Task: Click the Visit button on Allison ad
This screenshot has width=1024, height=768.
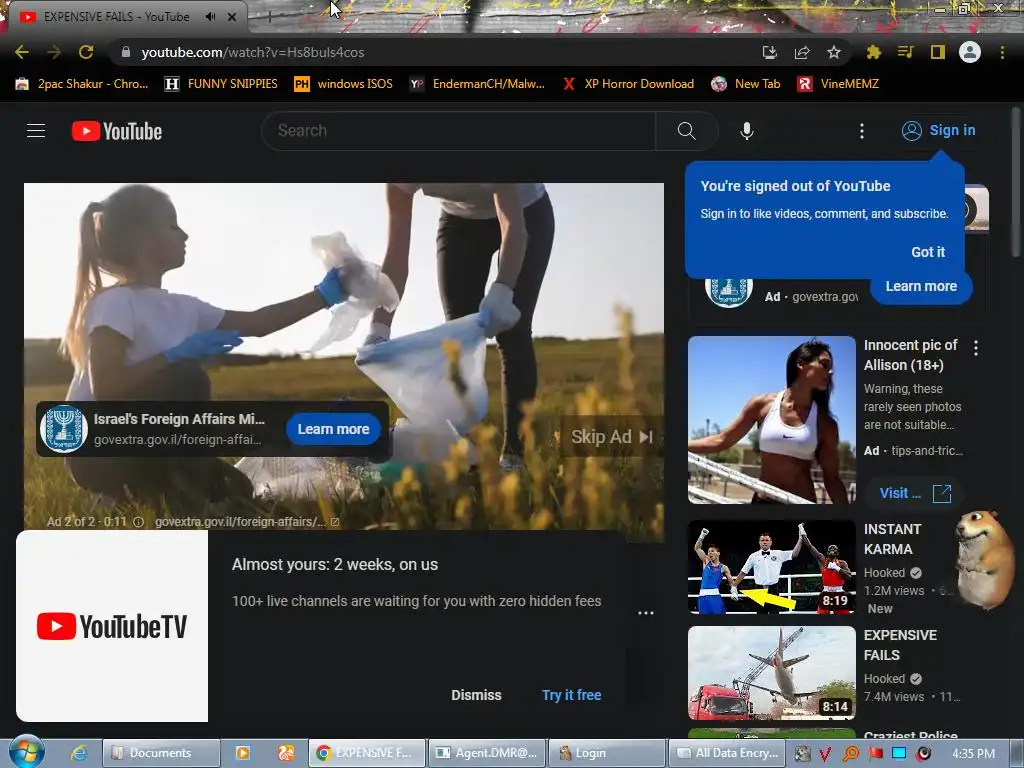Action: coord(915,493)
